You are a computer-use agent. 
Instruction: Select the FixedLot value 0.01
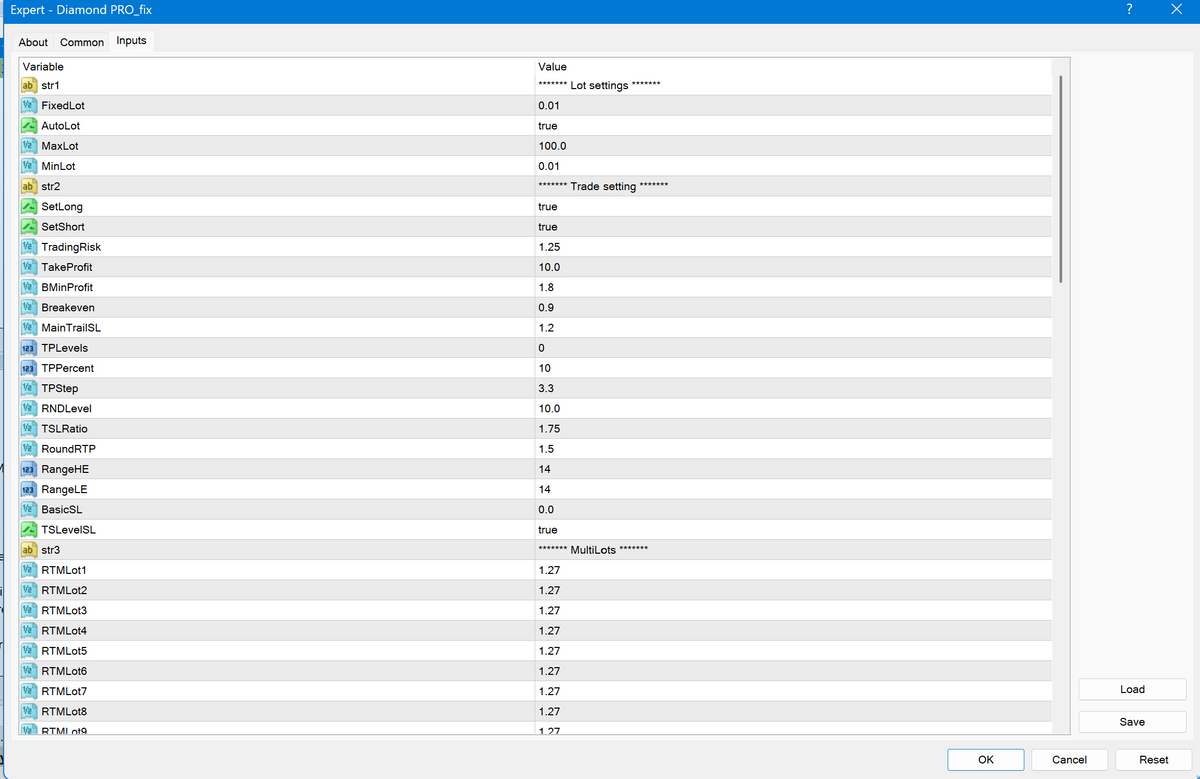pos(549,105)
